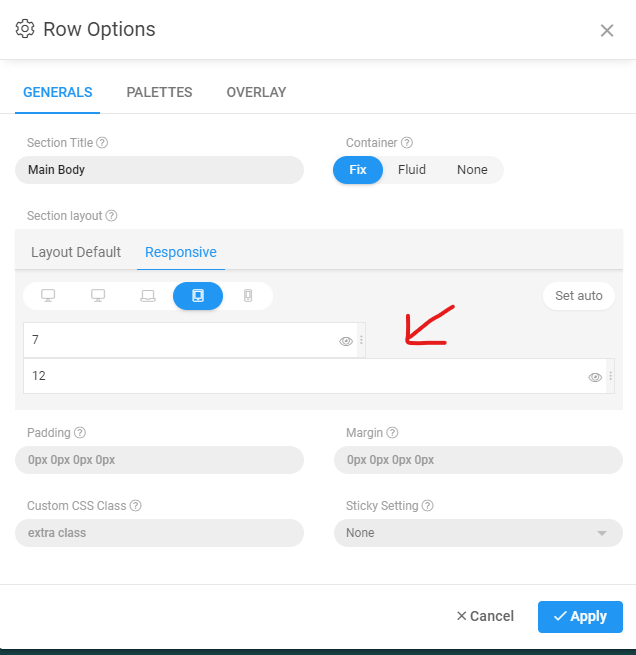Click the Set auto button
This screenshot has width=636, height=655.
point(579,296)
